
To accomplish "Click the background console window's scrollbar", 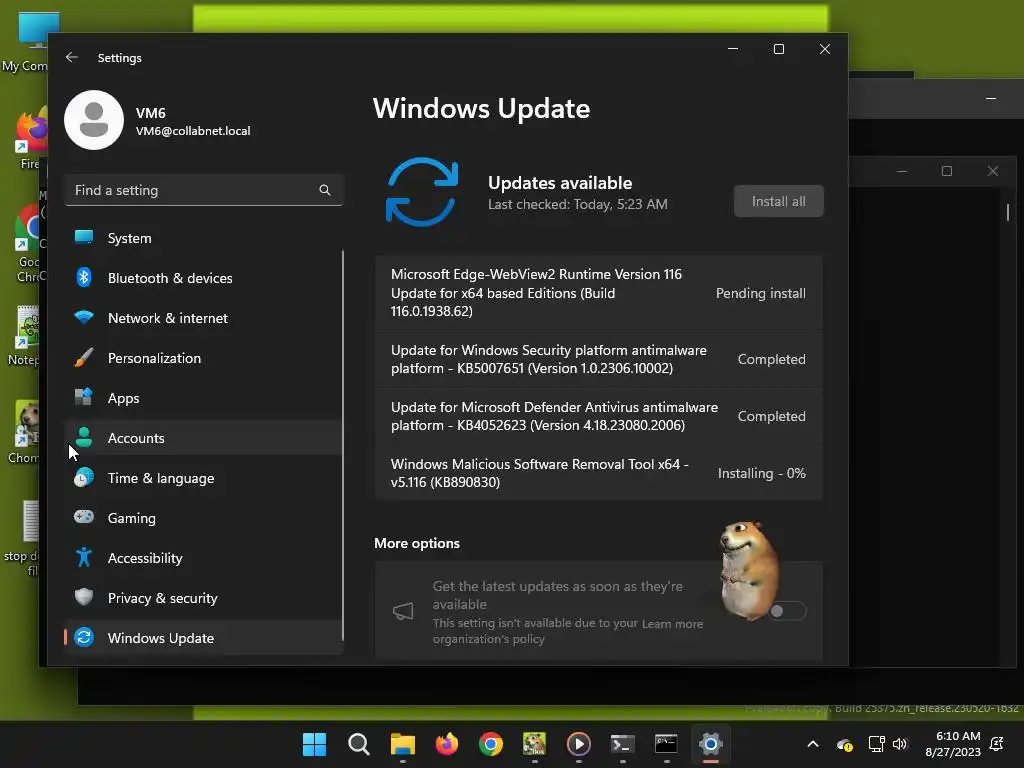I will tap(1008, 212).
